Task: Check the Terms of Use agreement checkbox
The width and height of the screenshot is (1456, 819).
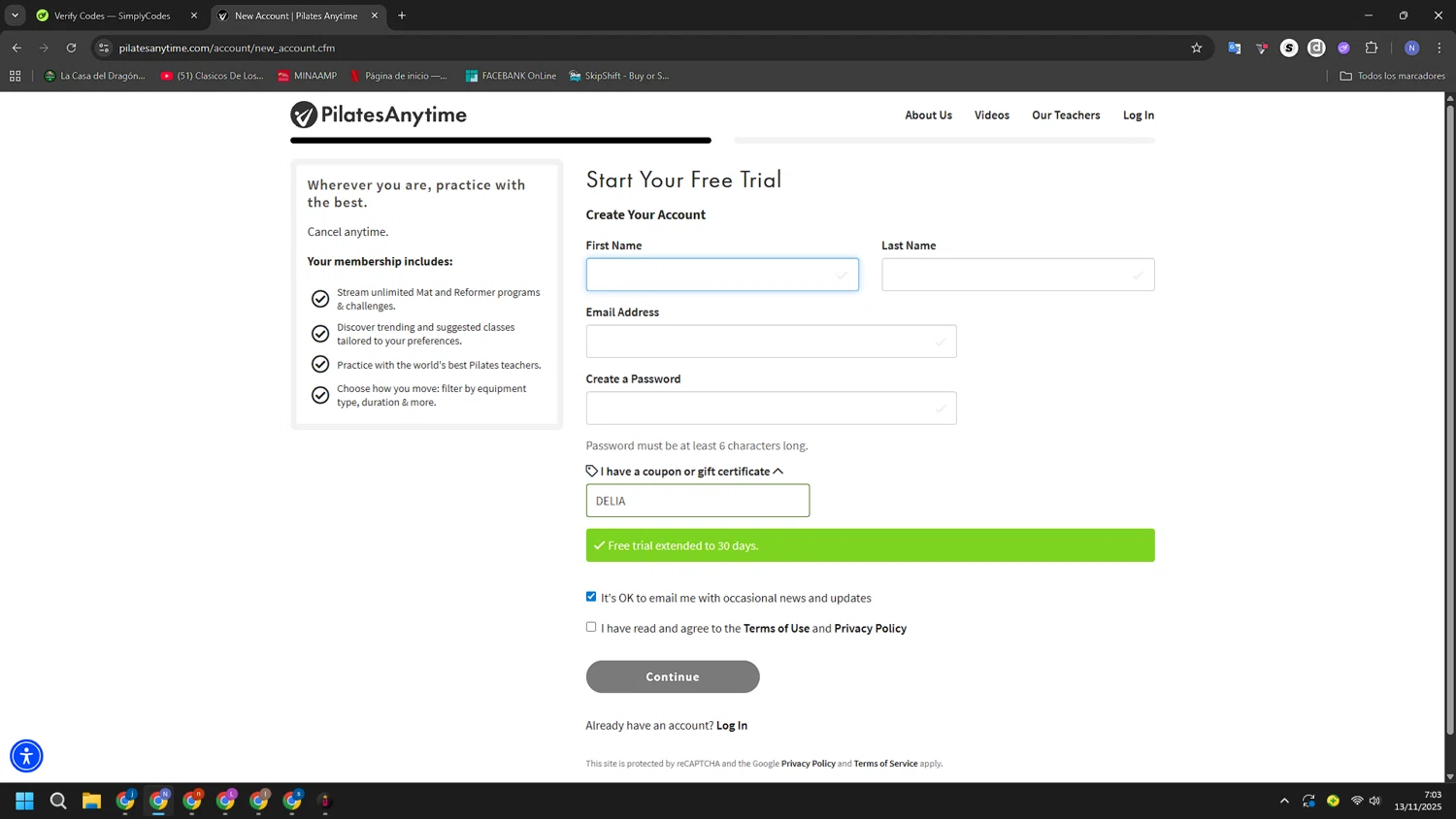Action: pos(591,627)
